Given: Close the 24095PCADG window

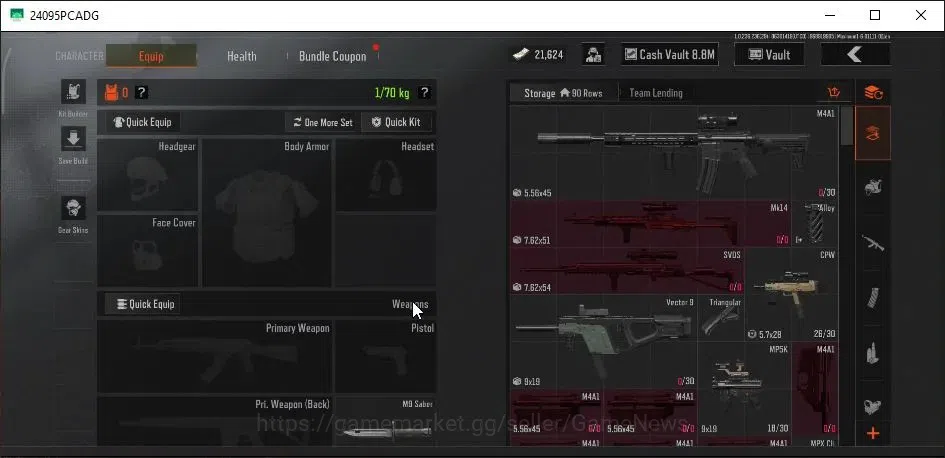Looking at the screenshot, I should [921, 15].
